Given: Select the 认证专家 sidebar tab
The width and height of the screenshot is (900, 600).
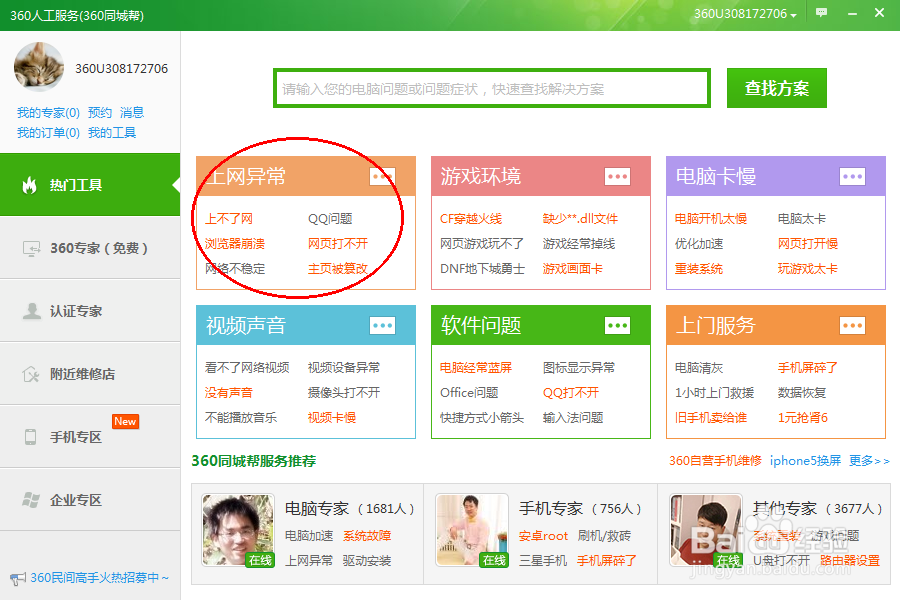Looking at the screenshot, I should pyautogui.click(x=90, y=311).
